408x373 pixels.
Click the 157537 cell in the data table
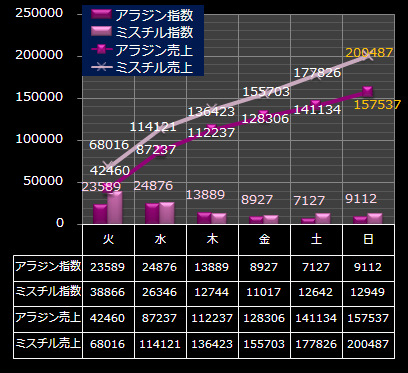[368, 318]
